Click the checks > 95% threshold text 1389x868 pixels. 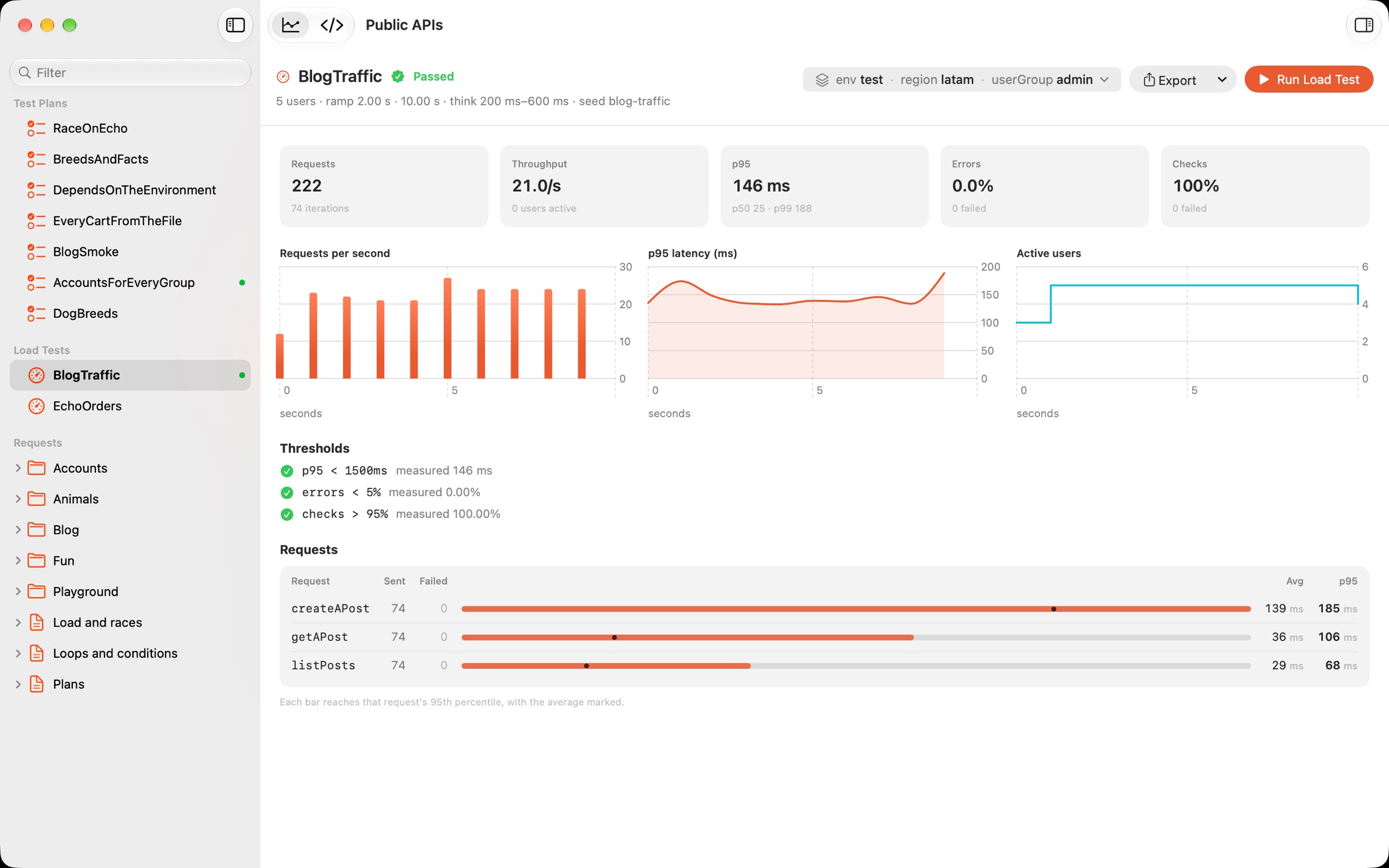tap(345, 514)
